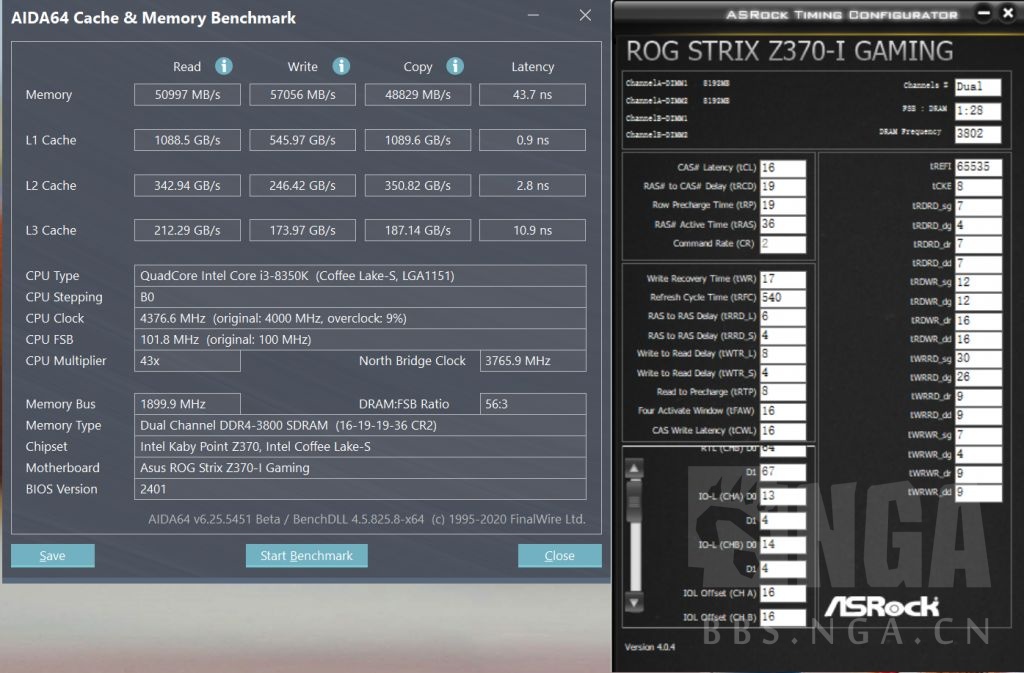
Task: Click Start Benchmark
Action: pos(306,556)
